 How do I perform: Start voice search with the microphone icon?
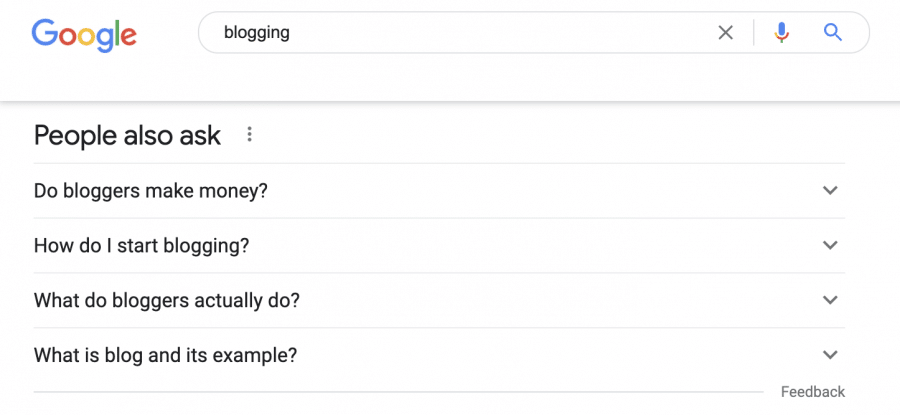[781, 33]
